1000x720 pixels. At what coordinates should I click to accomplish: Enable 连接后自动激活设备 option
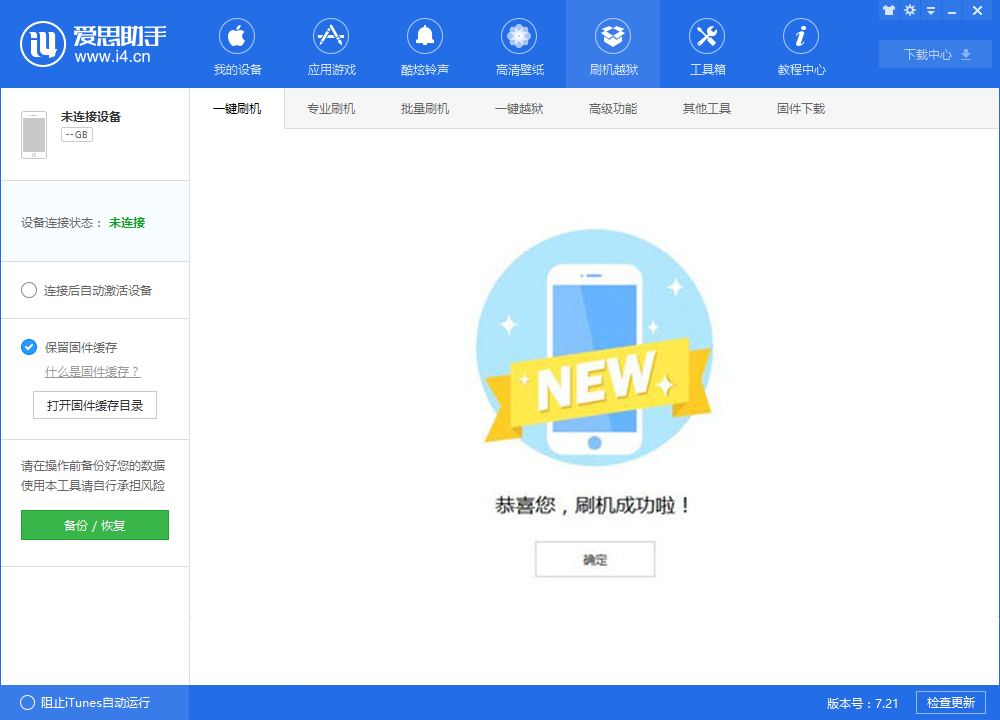coord(29,290)
